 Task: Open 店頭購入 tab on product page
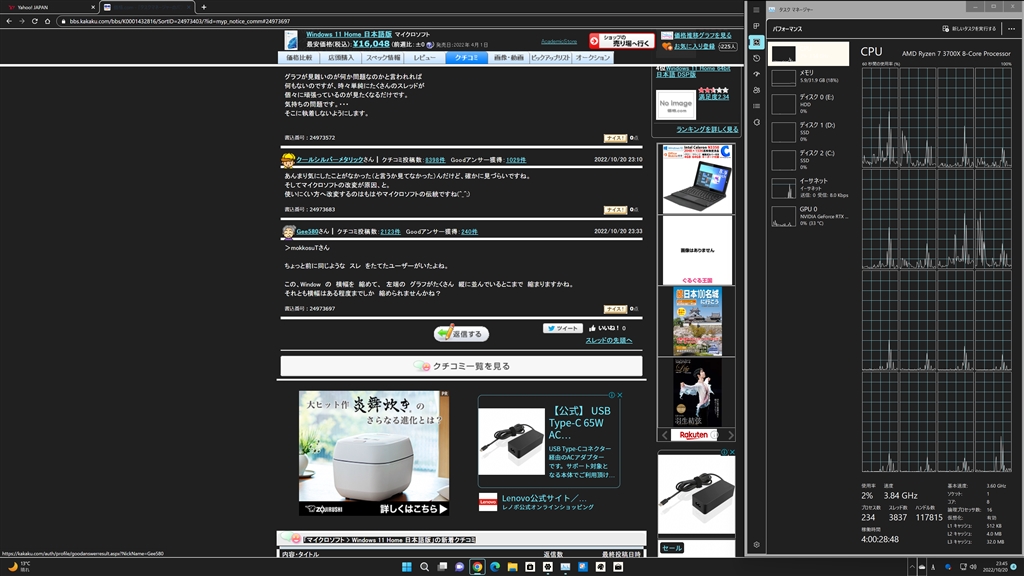[x=341, y=57]
